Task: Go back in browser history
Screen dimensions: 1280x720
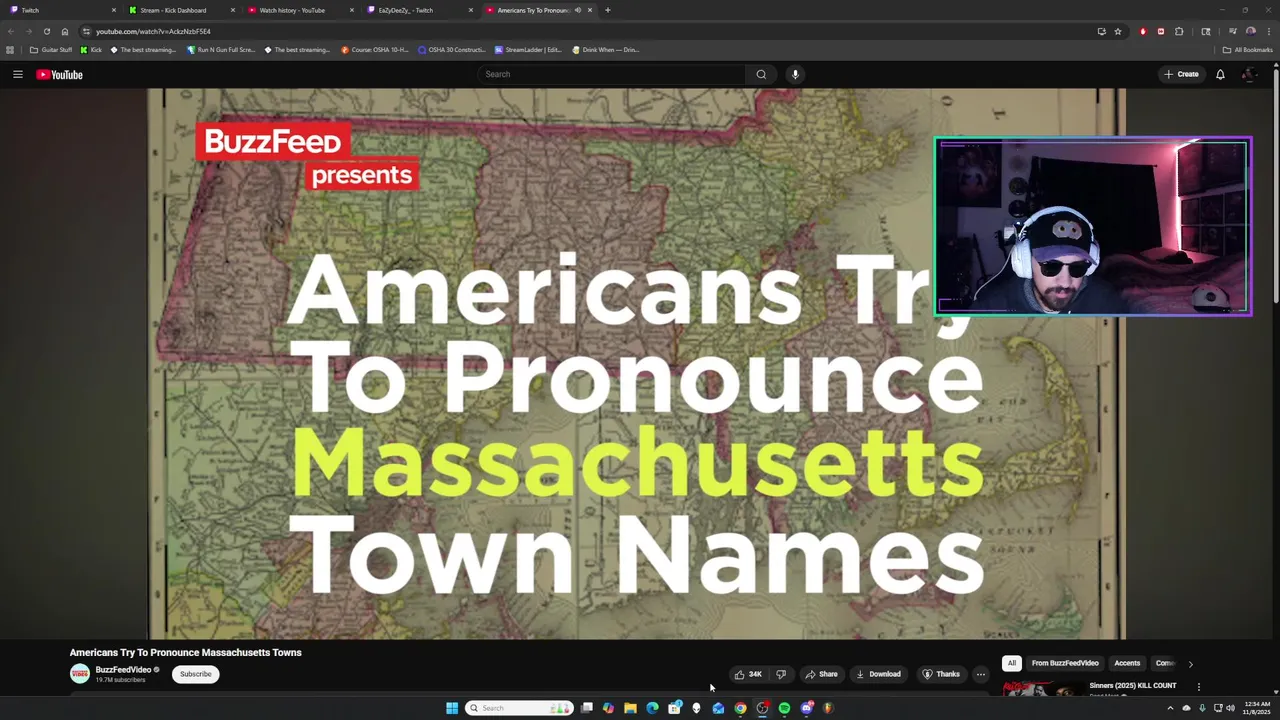Action: pyautogui.click(x=11, y=31)
